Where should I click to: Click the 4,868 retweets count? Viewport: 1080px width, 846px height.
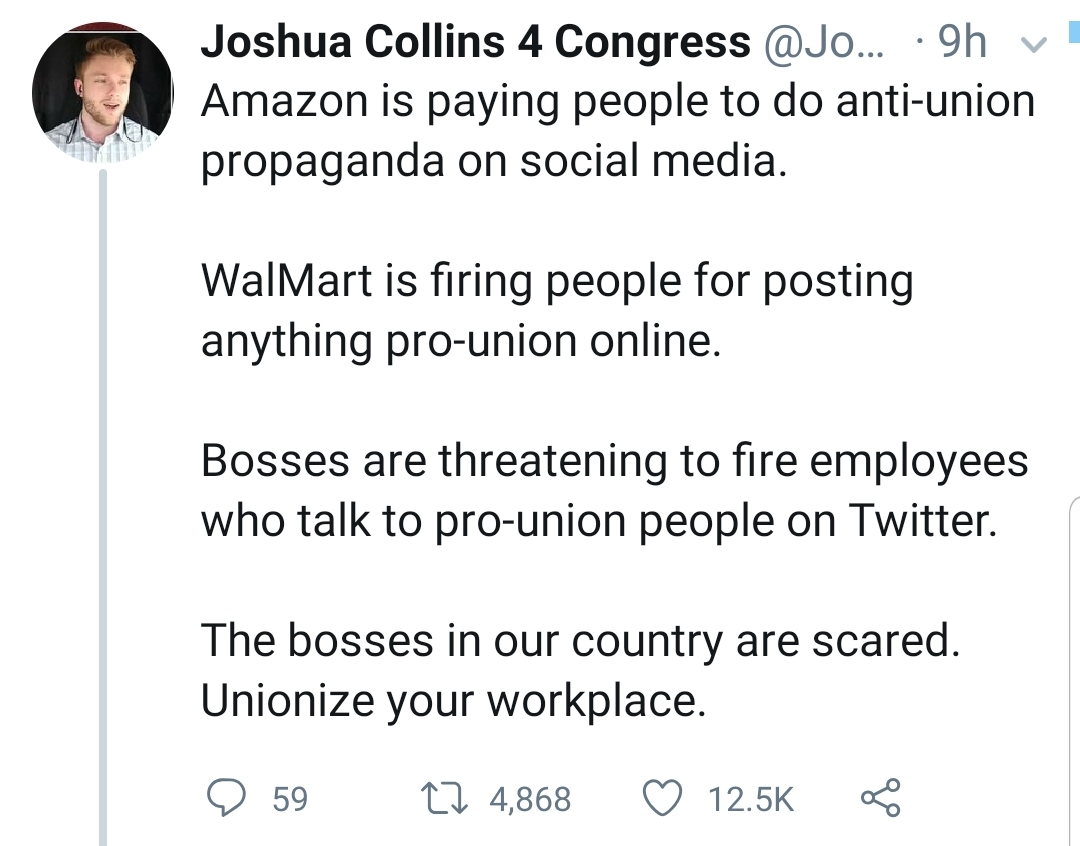(530, 799)
